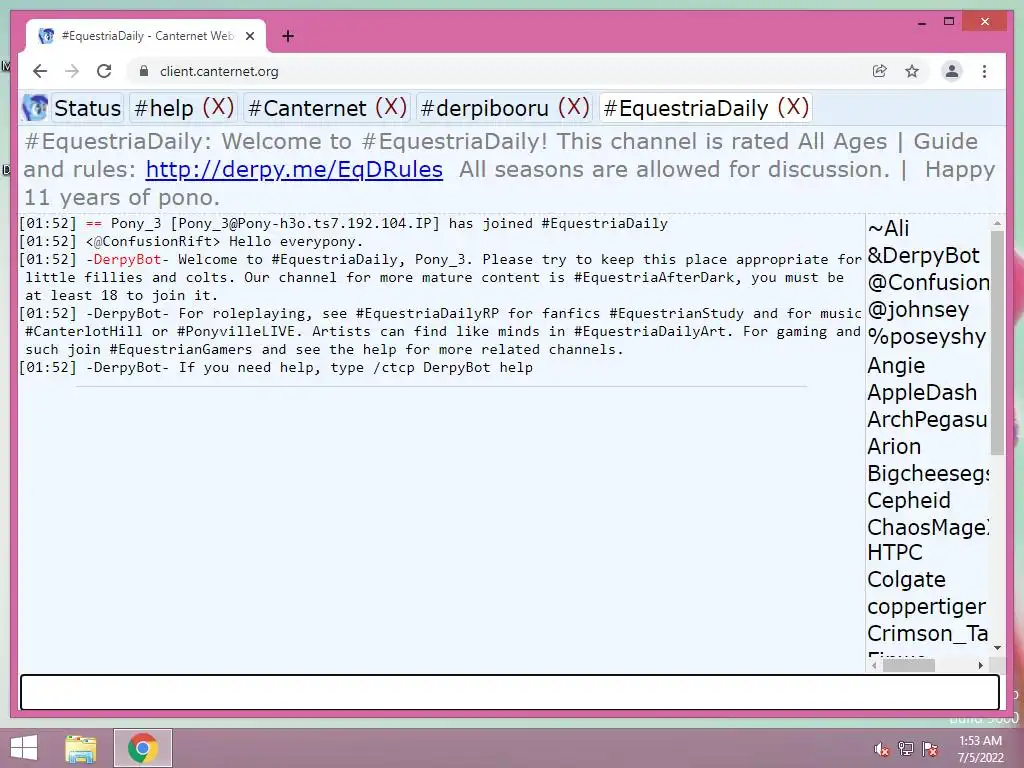Select Arion in the user list
Image resolution: width=1024 pixels, height=768 pixels.
click(x=894, y=446)
